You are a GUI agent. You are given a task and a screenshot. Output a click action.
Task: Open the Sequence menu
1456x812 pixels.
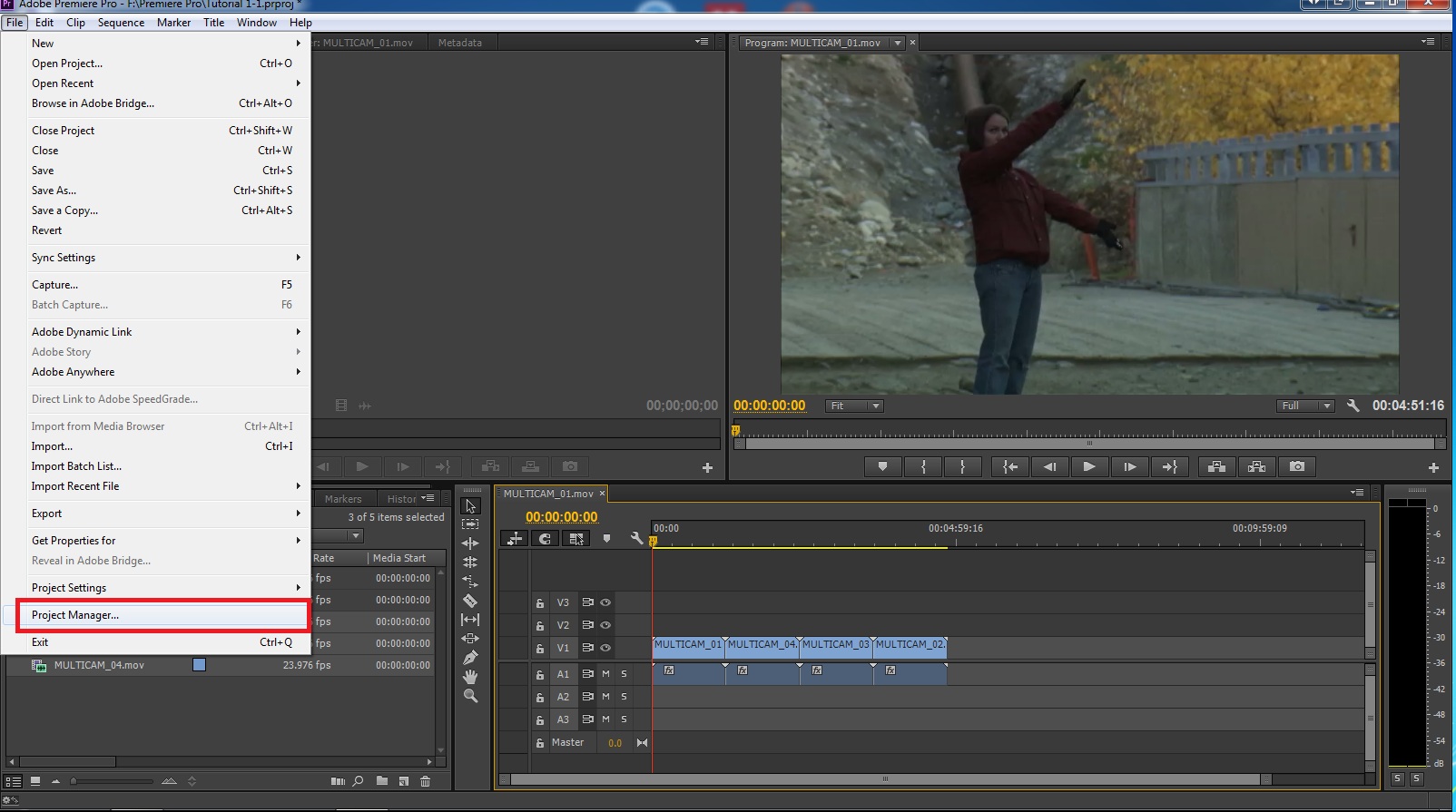point(121,23)
